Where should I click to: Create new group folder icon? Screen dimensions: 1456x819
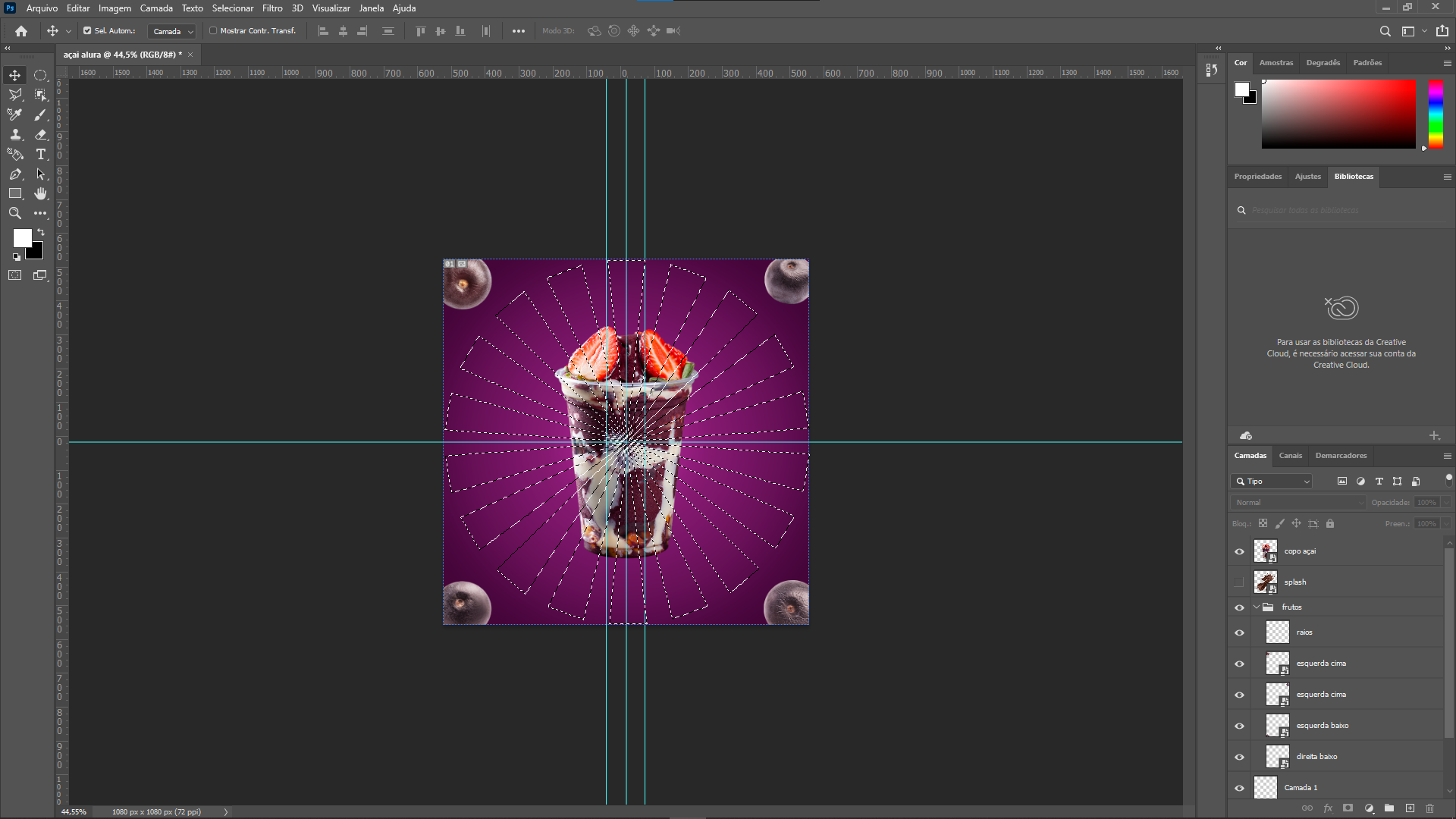click(x=1389, y=808)
